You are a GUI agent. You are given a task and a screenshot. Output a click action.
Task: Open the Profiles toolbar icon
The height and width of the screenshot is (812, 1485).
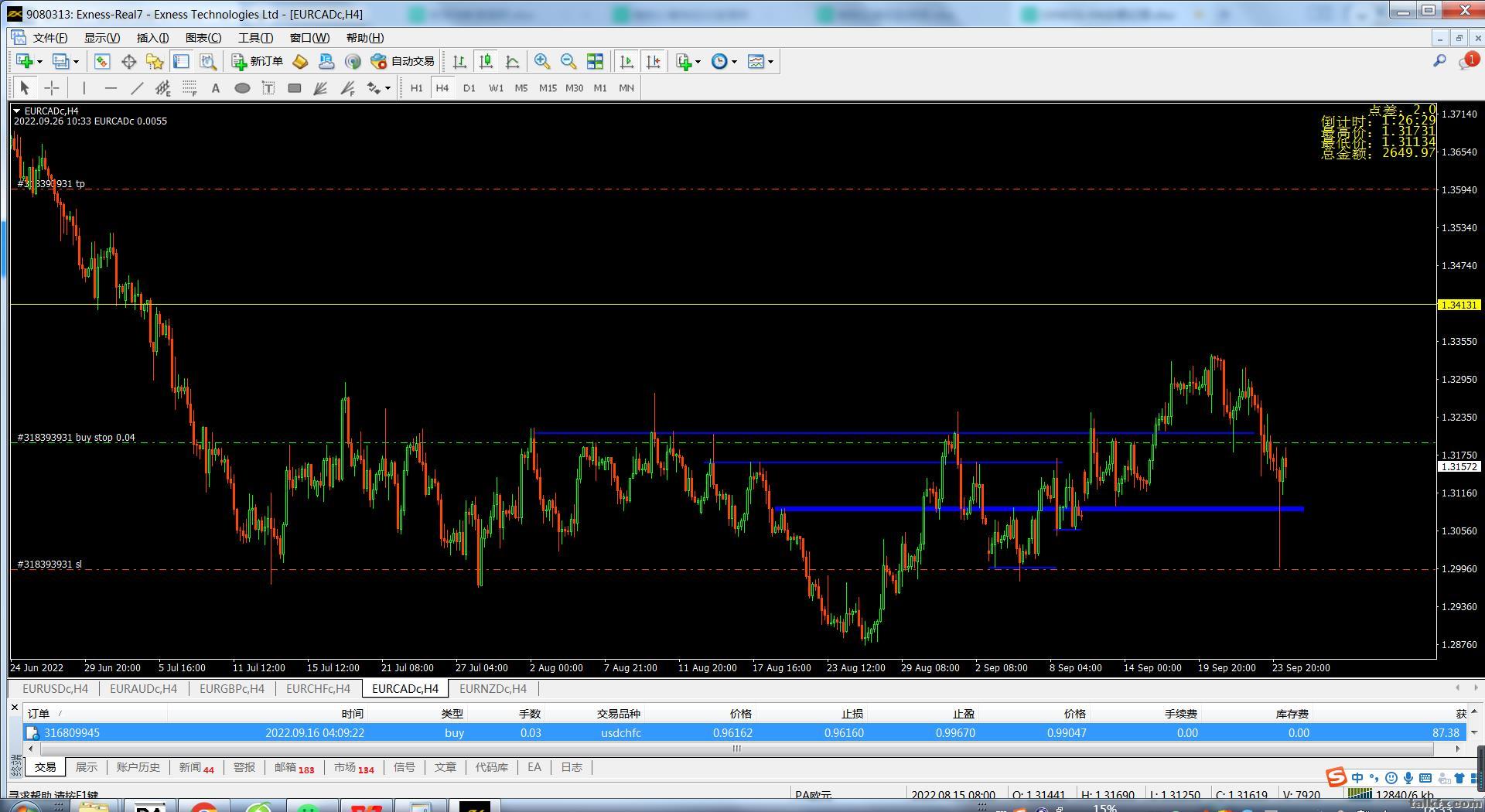pyautogui.click(x=60, y=61)
